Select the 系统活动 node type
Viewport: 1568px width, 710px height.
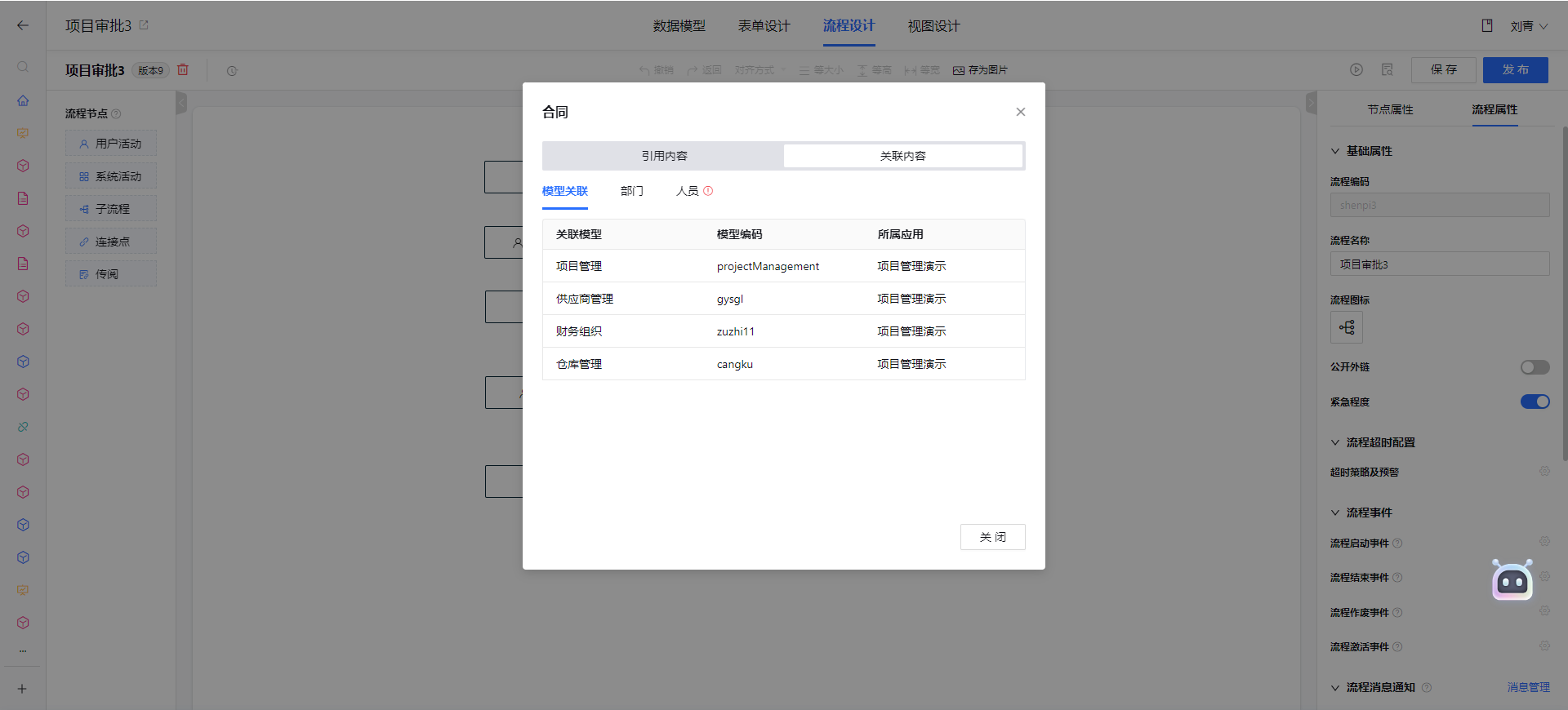(x=111, y=176)
